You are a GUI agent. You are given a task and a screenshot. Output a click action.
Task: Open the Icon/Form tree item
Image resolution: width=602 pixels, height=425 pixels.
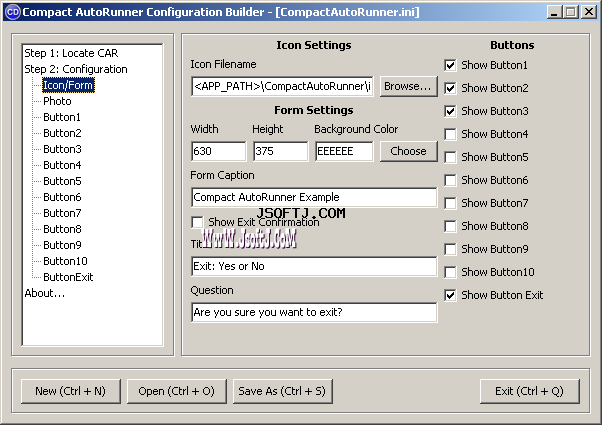point(68,85)
